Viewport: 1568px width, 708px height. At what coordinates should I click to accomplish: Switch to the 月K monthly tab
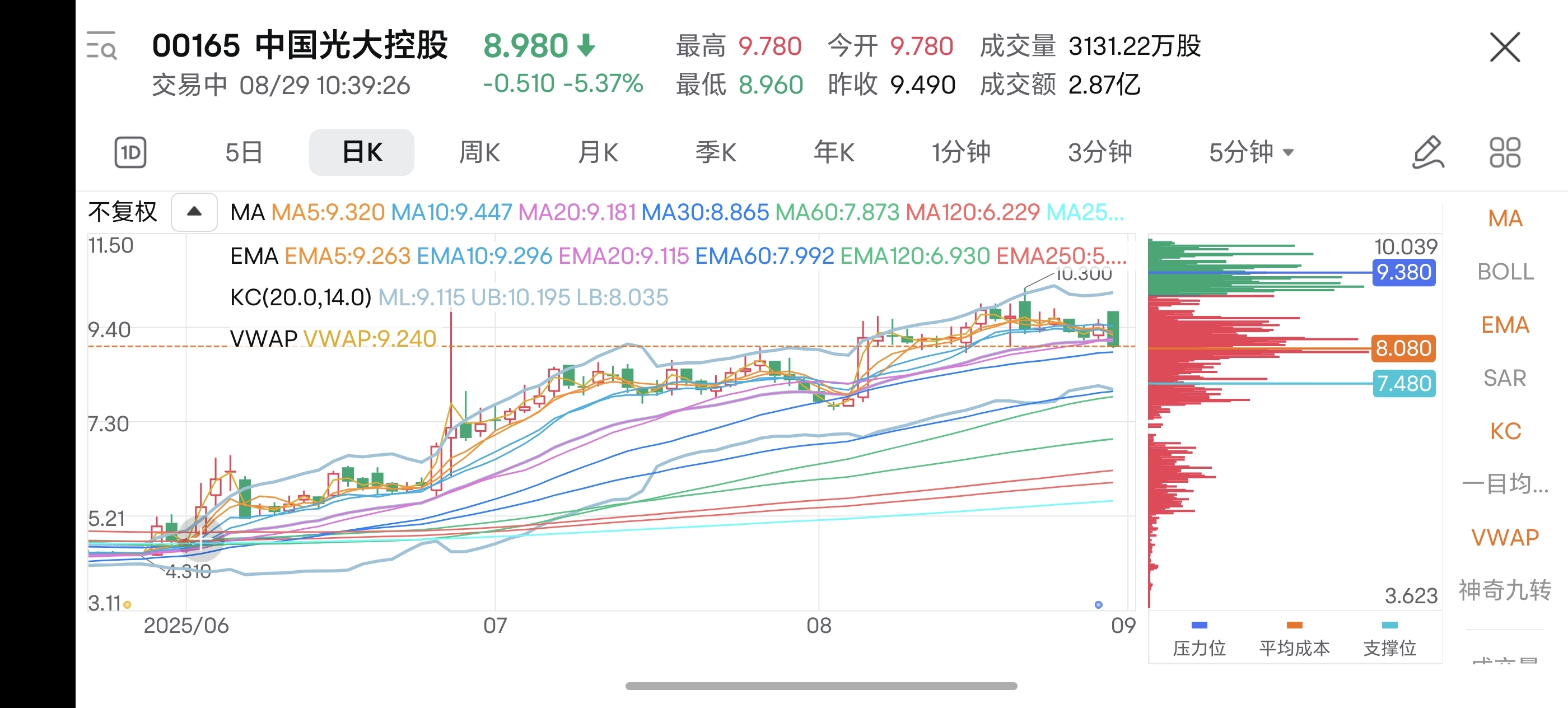pos(598,152)
